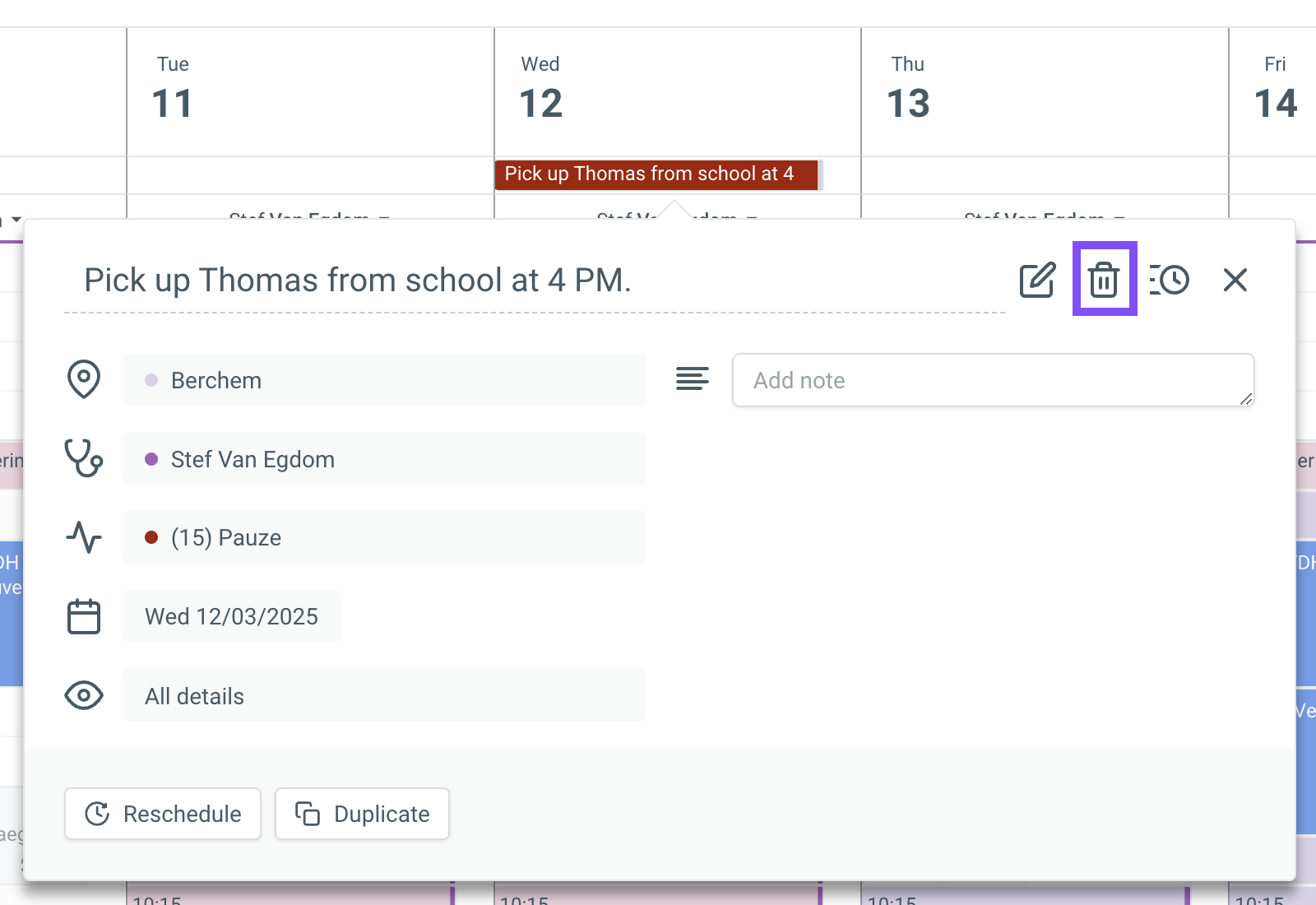Open the Stef Van Egdom practitioner dropdown

384,459
